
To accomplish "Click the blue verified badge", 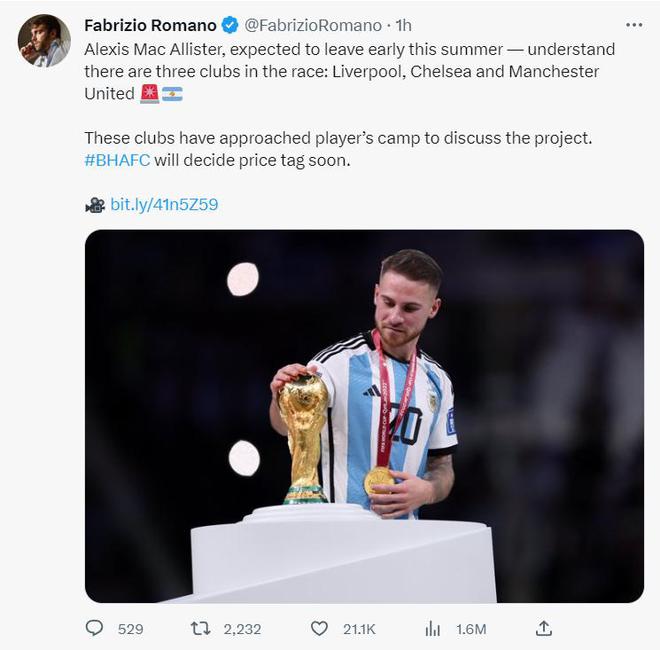I will tap(230, 25).
